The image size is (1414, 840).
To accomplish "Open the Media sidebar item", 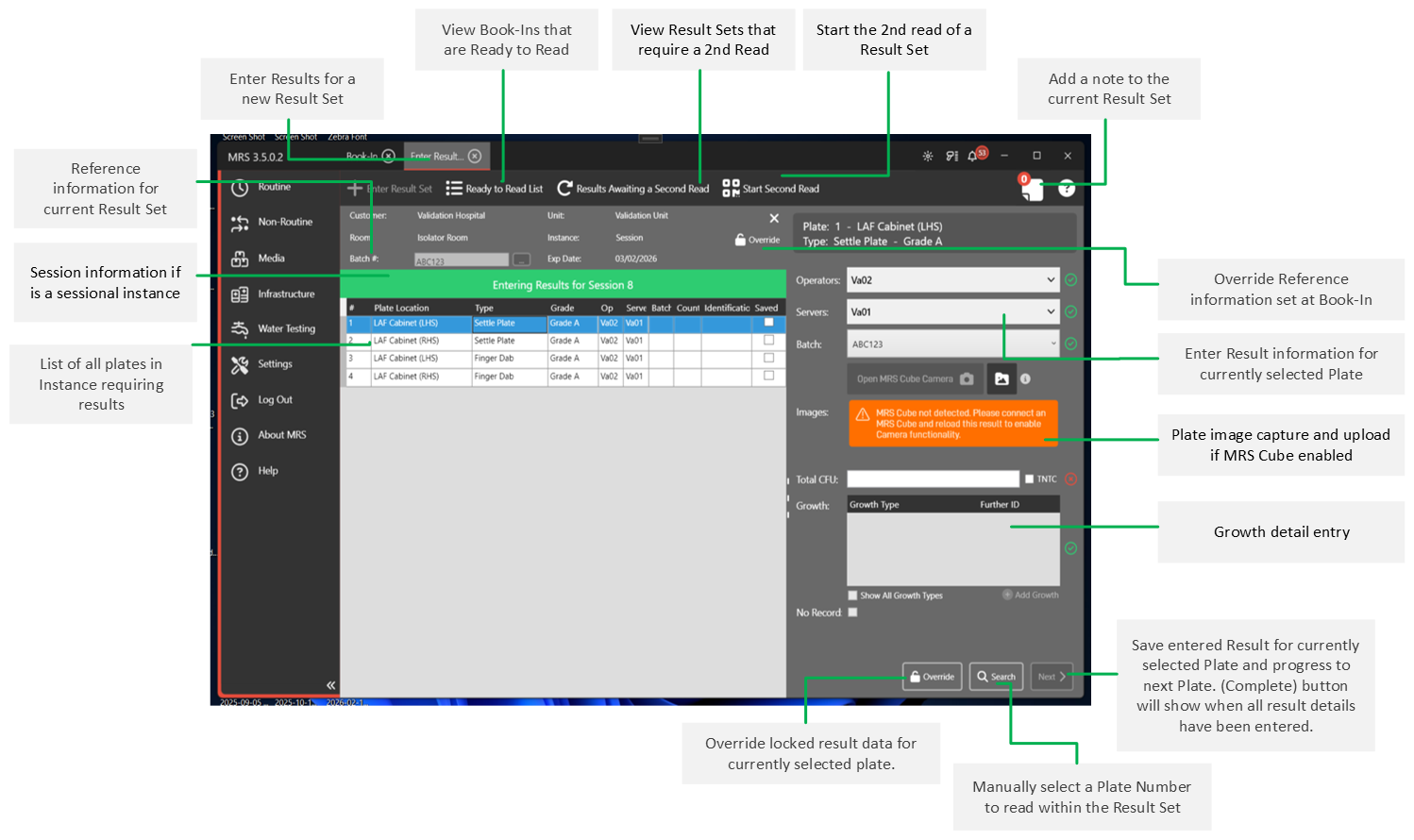I will (x=270, y=258).
